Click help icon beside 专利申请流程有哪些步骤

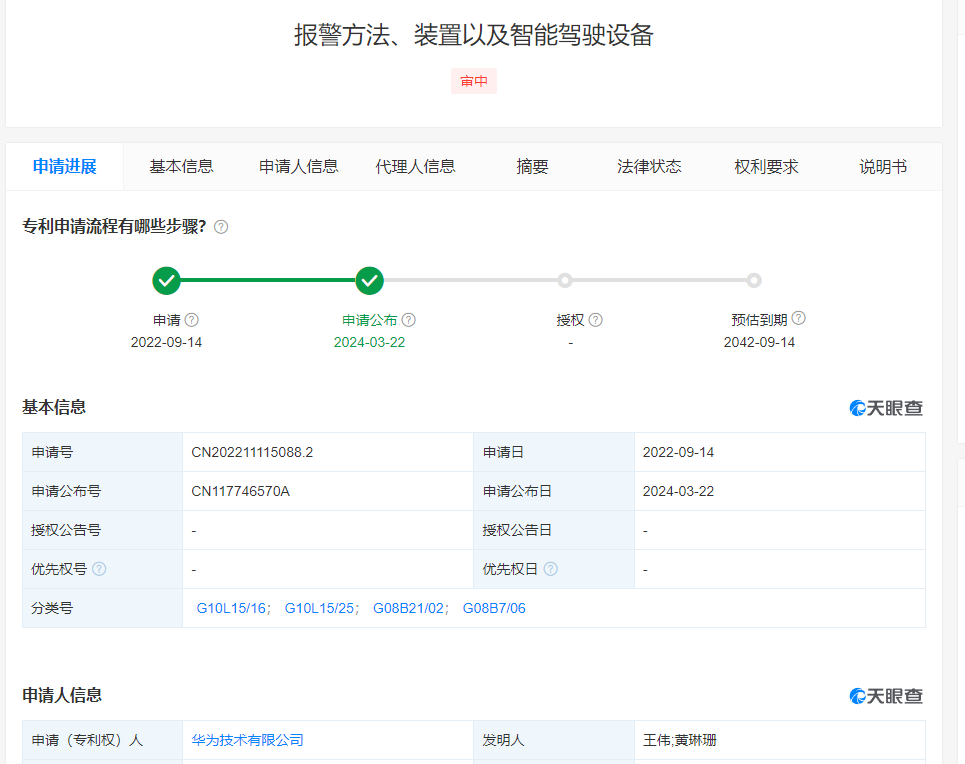(221, 227)
